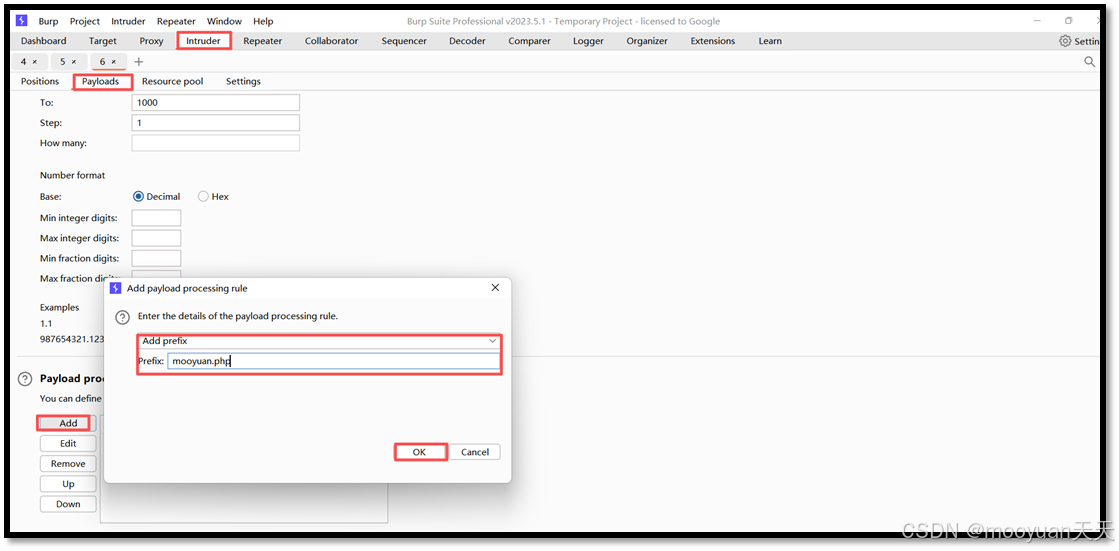Click the To field showing 1000

[216, 103]
